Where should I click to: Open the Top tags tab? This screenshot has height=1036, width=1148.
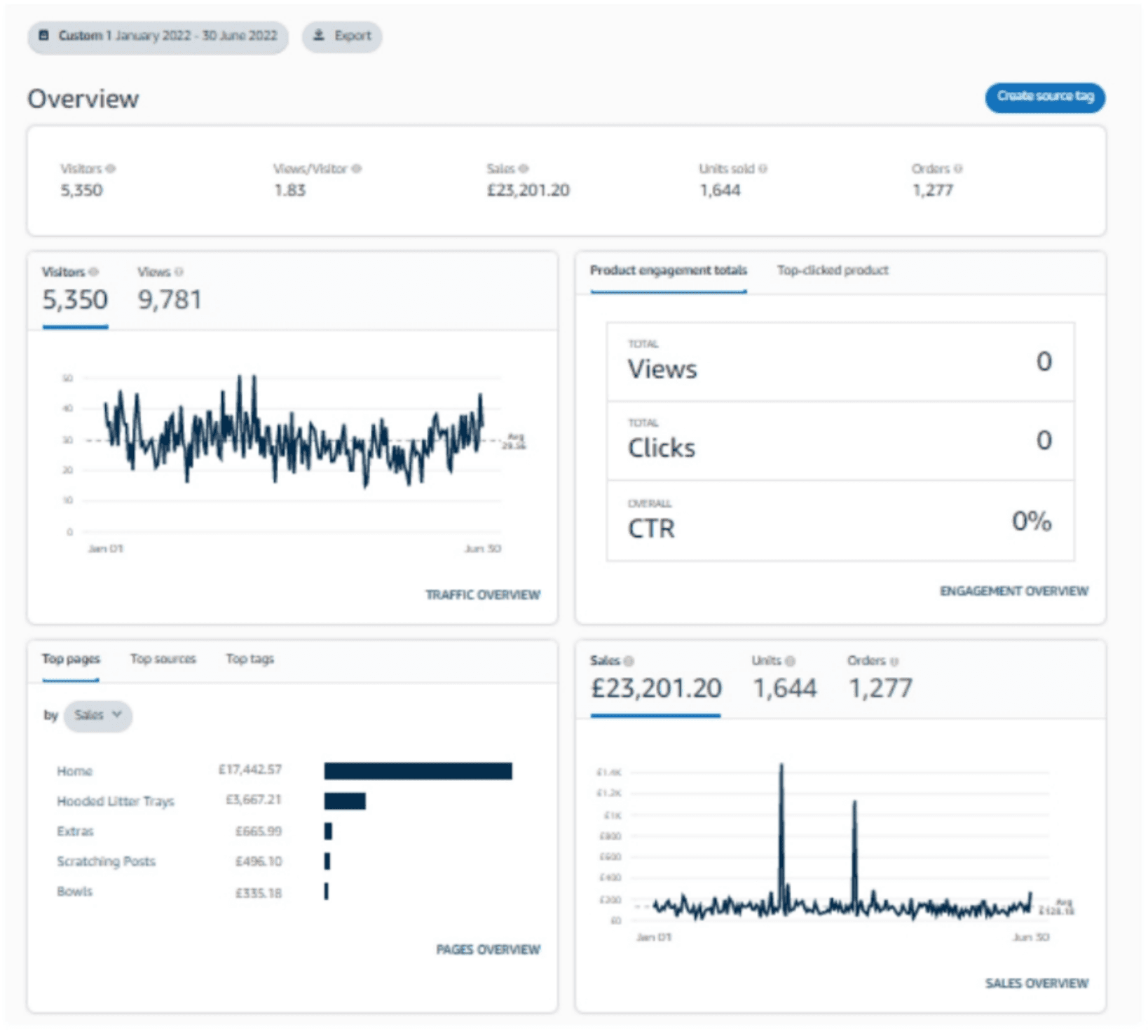(250, 659)
